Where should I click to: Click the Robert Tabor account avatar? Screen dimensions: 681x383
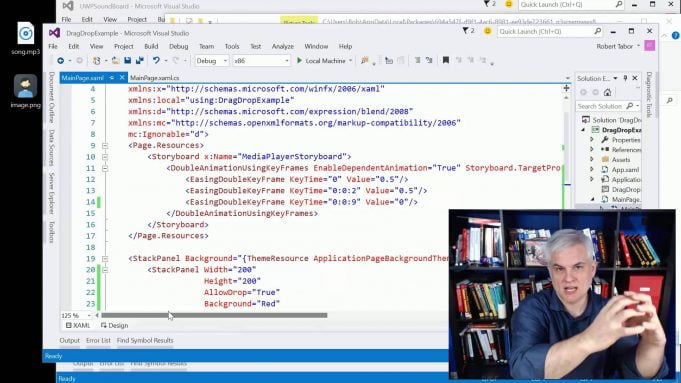[649, 46]
